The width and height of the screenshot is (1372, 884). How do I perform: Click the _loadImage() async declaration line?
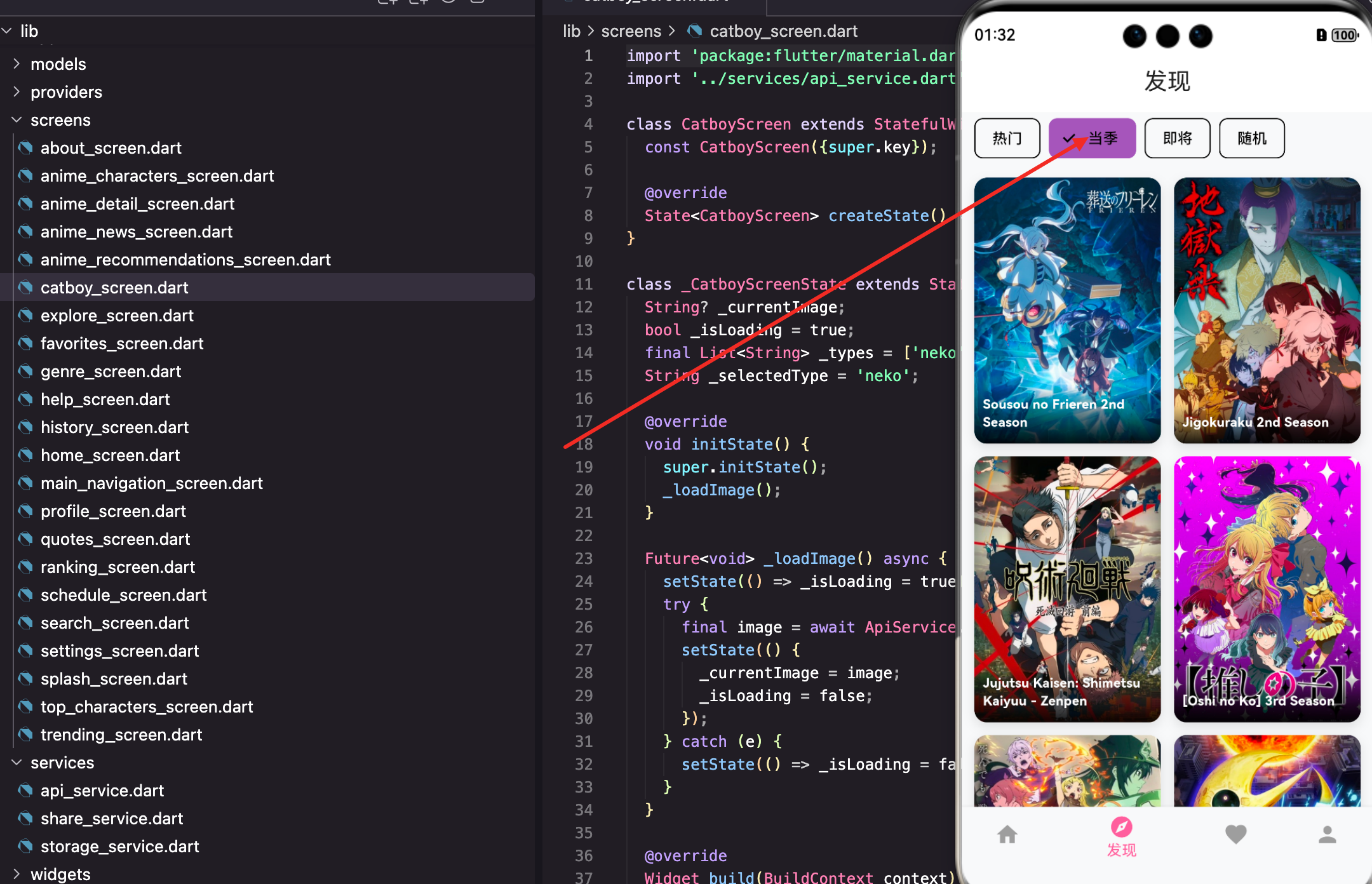pos(796,559)
